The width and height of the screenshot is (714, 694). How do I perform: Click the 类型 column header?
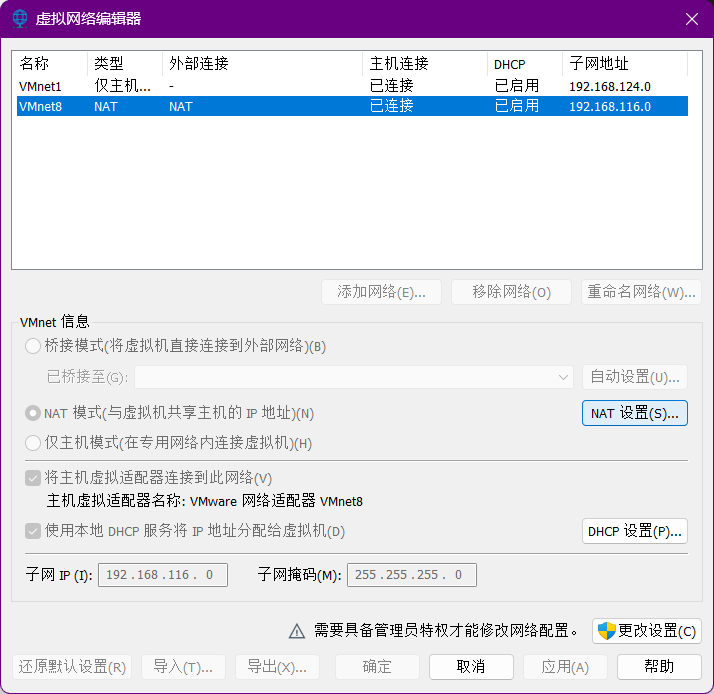(125, 64)
